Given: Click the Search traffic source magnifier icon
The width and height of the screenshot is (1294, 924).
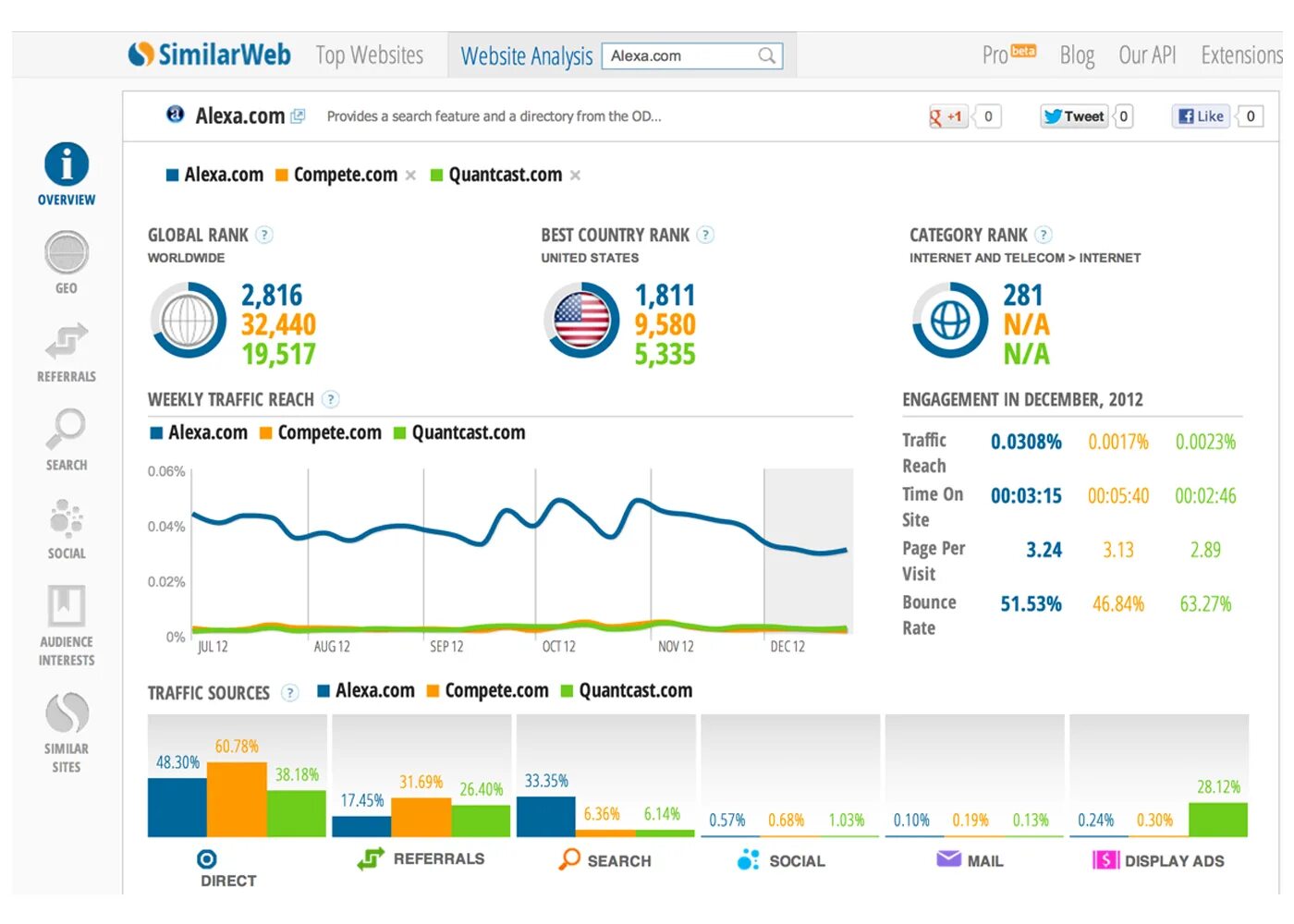Looking at the screenshot, I should 569,859.
